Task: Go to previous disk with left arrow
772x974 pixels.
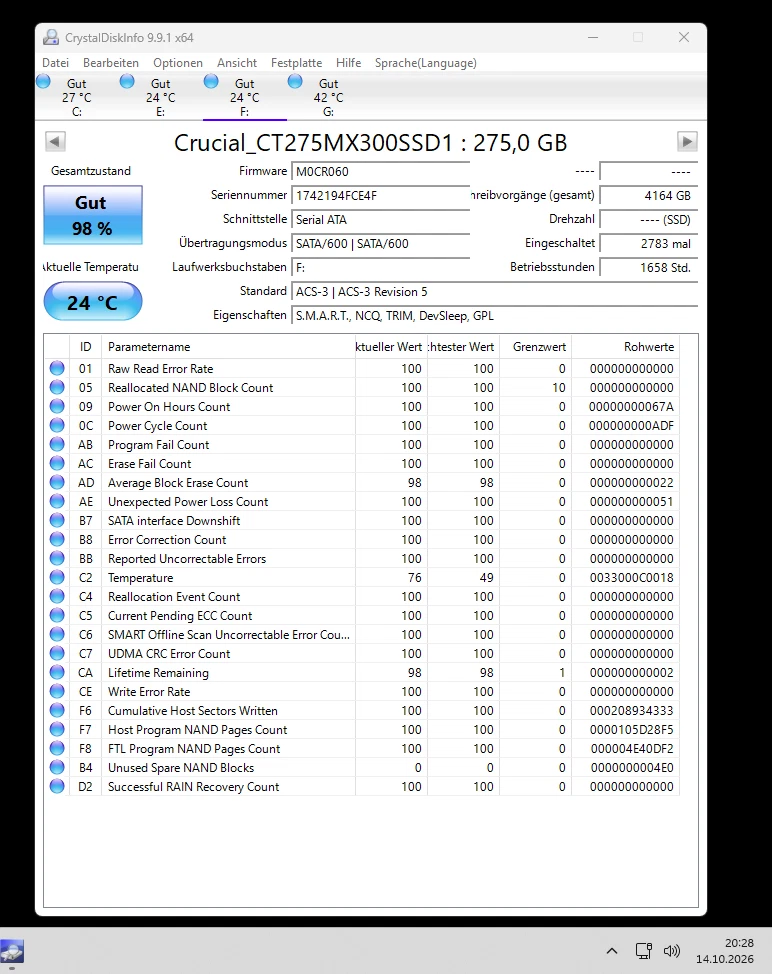Action: point(55,142)
